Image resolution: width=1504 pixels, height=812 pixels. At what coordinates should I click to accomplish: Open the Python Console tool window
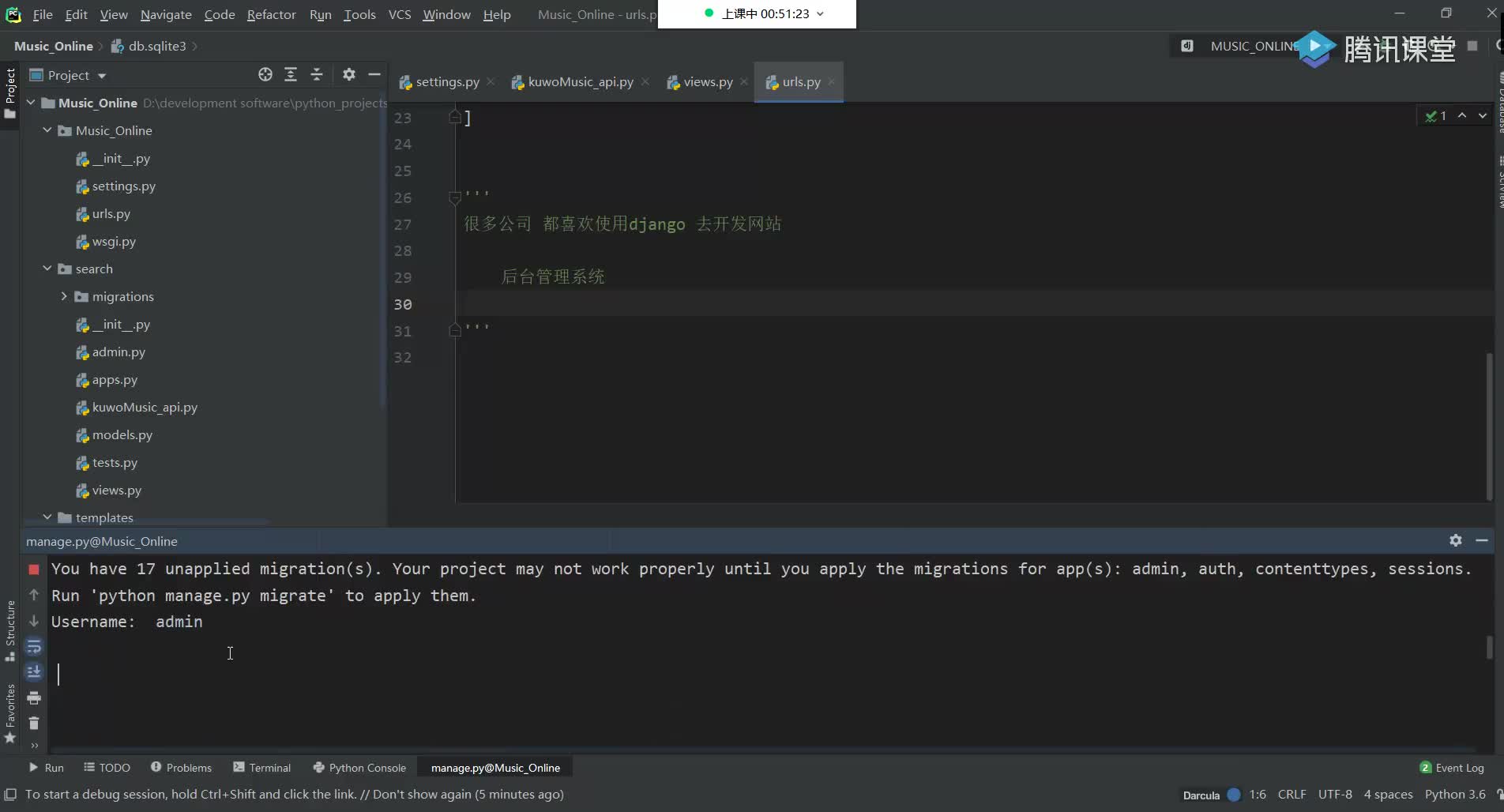coord(359,768)
